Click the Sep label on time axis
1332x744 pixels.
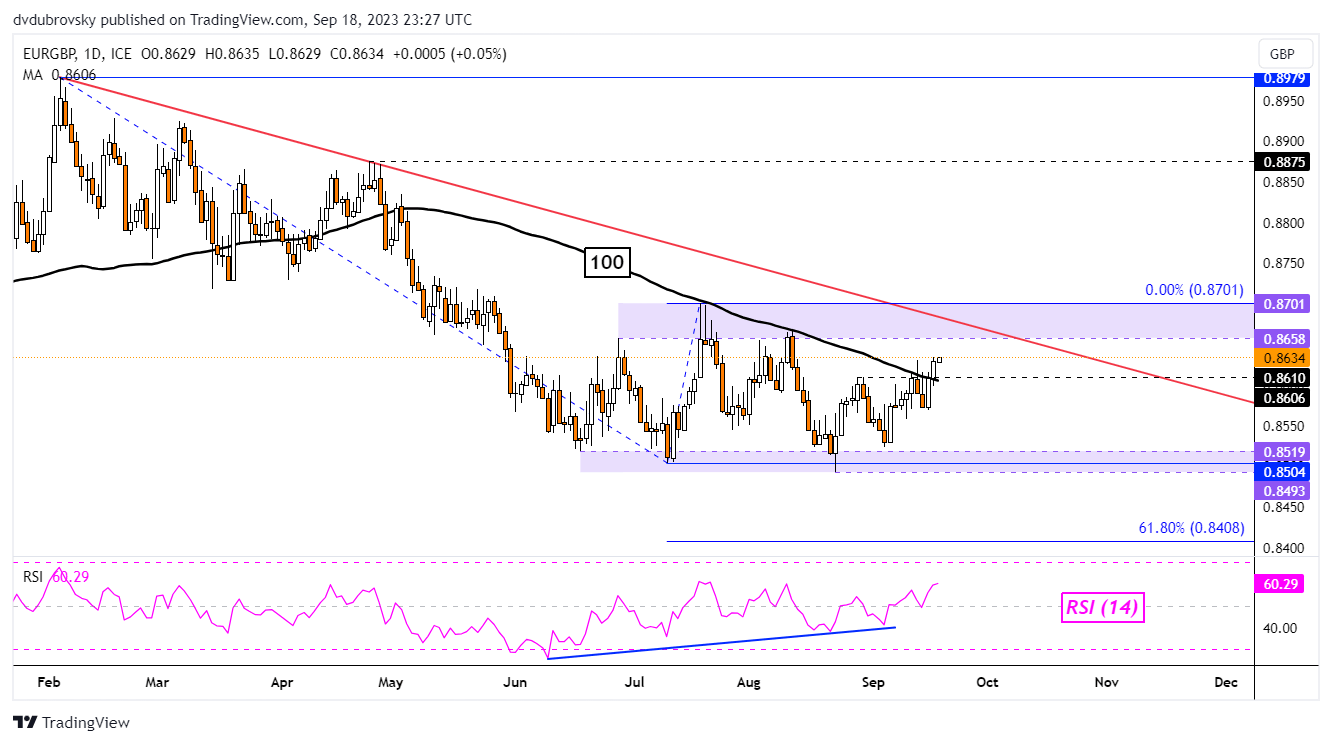[x=873, y=682]
